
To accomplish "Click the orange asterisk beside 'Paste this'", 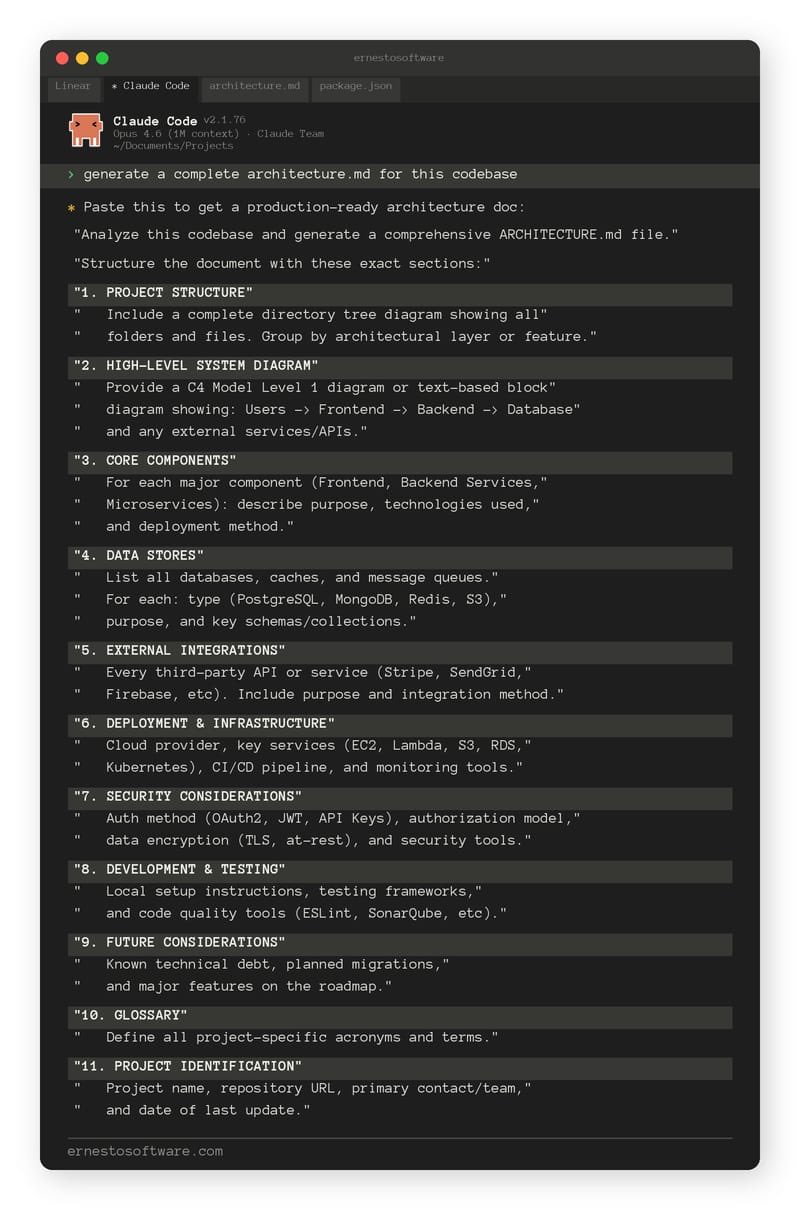I will 71,208.
